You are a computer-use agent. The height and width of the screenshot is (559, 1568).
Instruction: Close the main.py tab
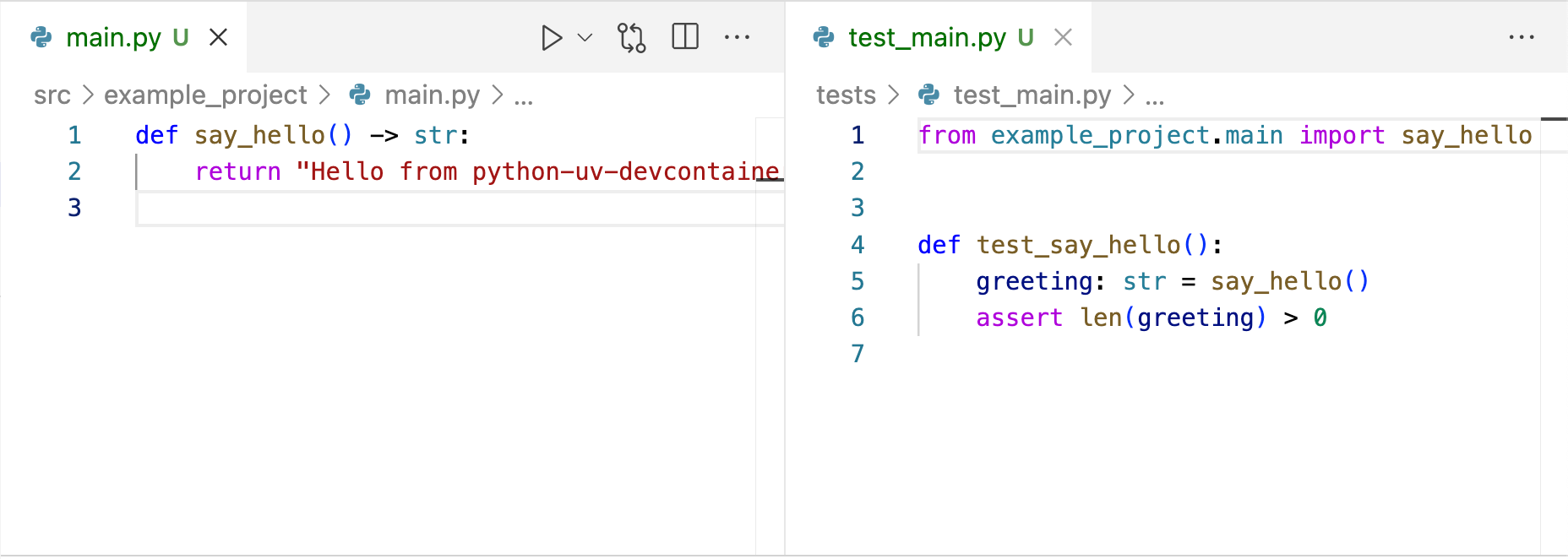pyautogui.click(x=218, y=38)
